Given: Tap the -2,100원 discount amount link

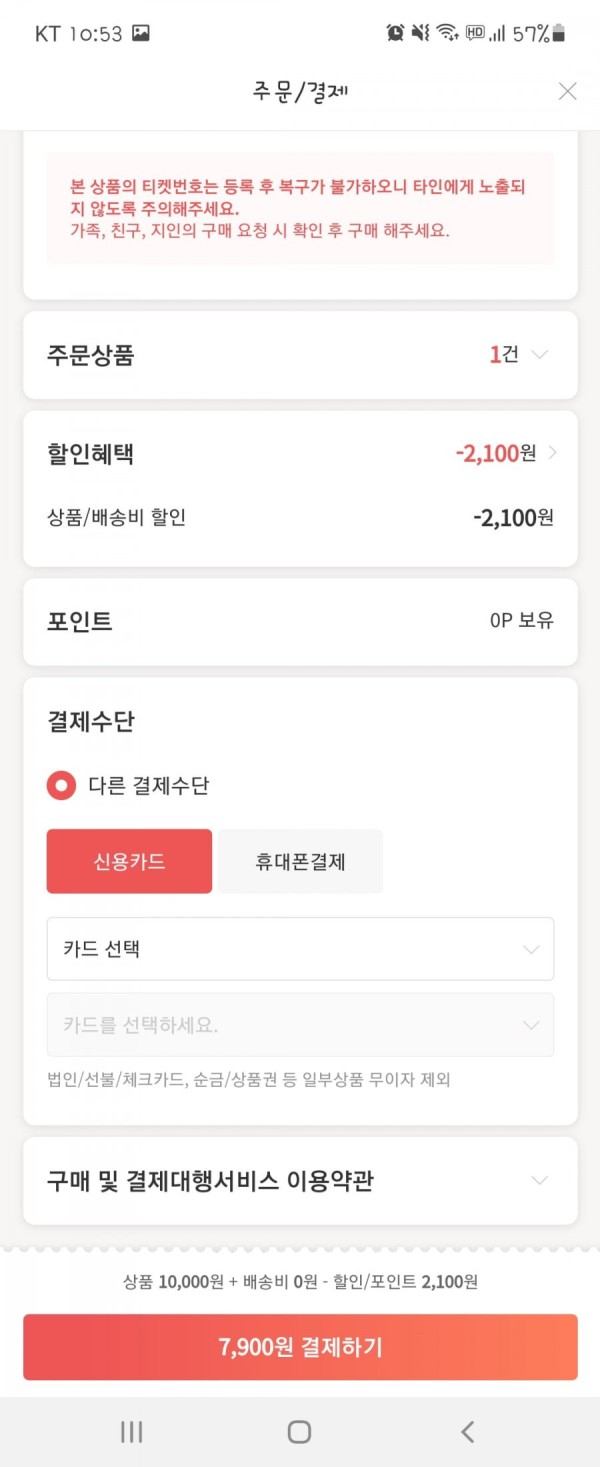Looking at the screenshot, I should [495, 453].
